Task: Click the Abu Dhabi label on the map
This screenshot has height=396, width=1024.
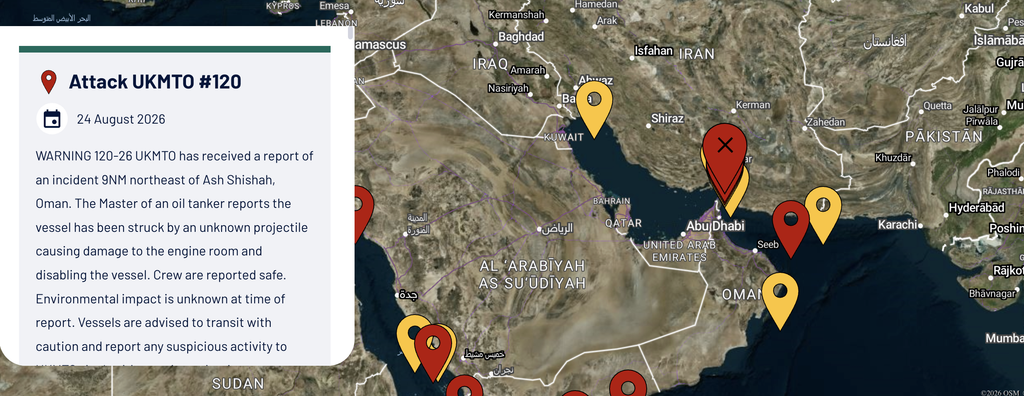Action: point(715,226)
